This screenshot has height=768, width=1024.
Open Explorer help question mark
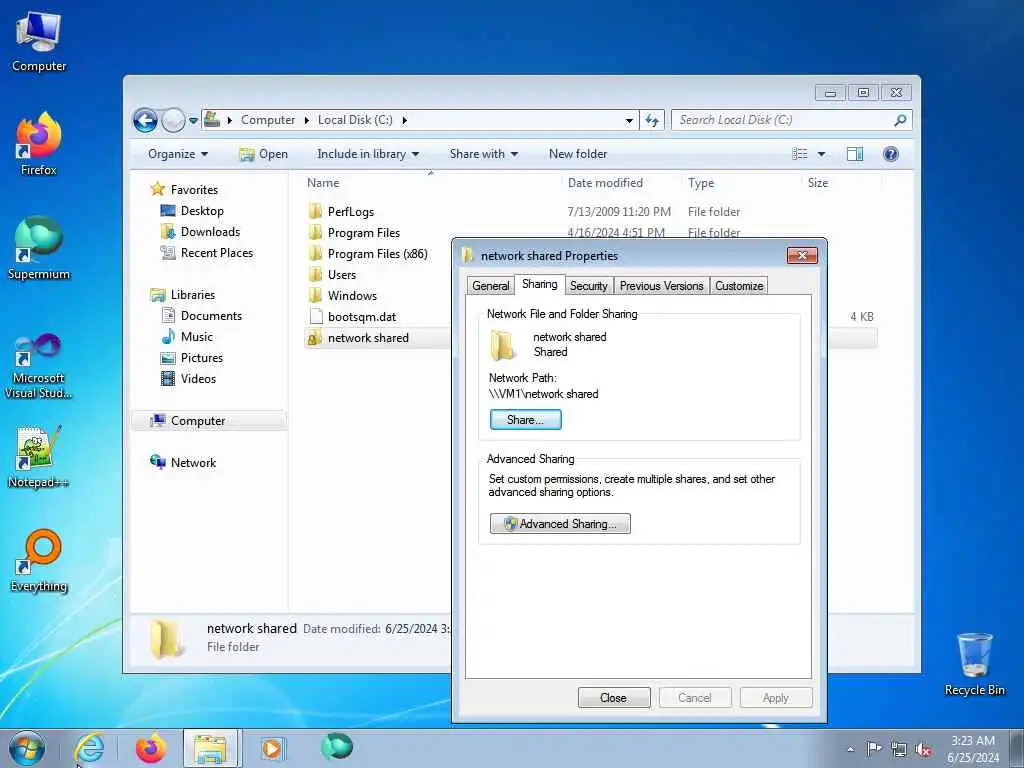[891, 154]
